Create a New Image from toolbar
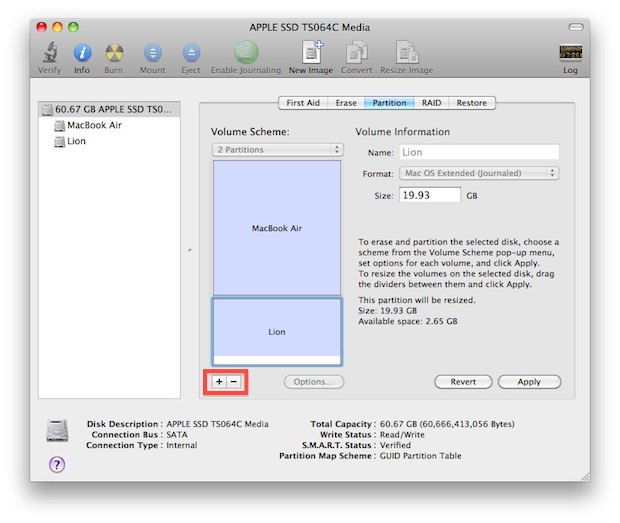This screenshot has width=620, height=523. (312, 52)
